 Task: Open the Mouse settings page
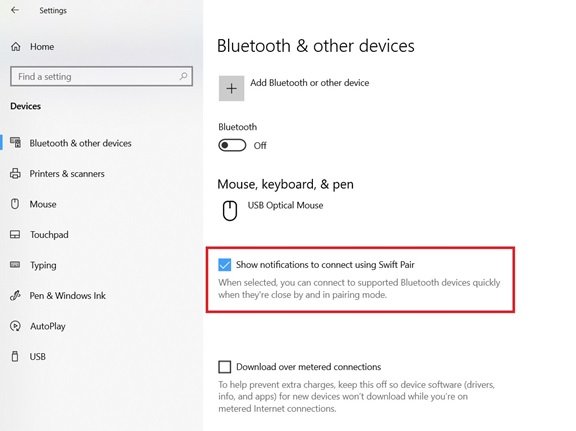[x=43, y=204]
